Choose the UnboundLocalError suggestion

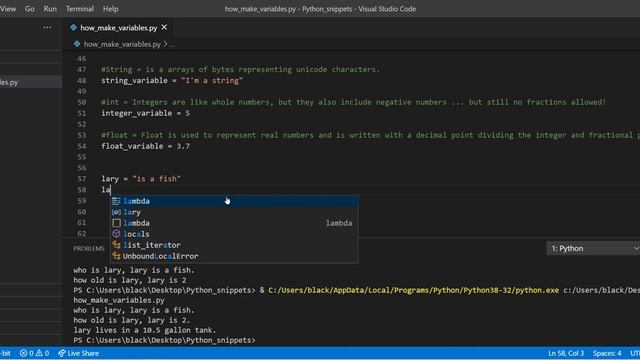[x=234, y=256]
